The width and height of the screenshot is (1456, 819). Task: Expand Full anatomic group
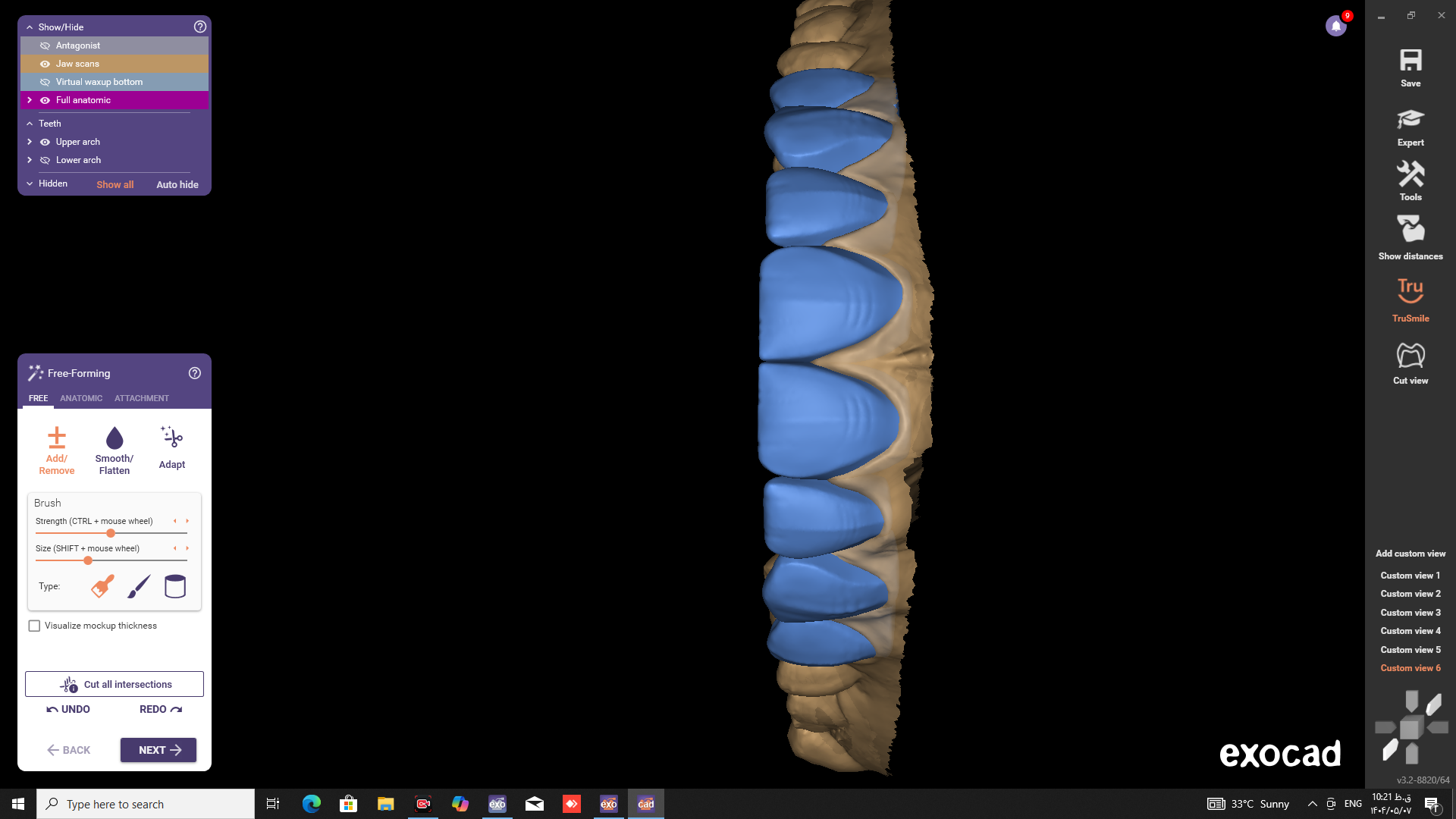(30, 100)
